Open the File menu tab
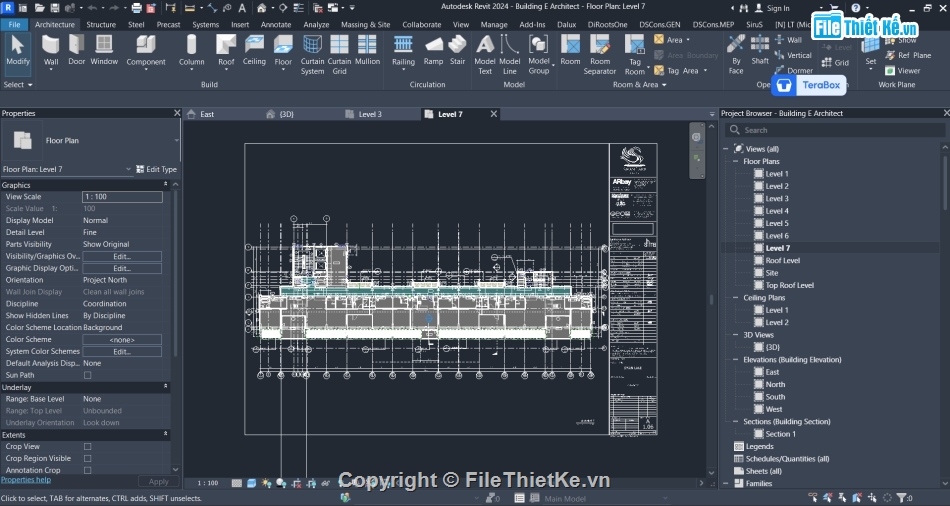The width and height of the screenshot is (950, 506). [15, 24]
